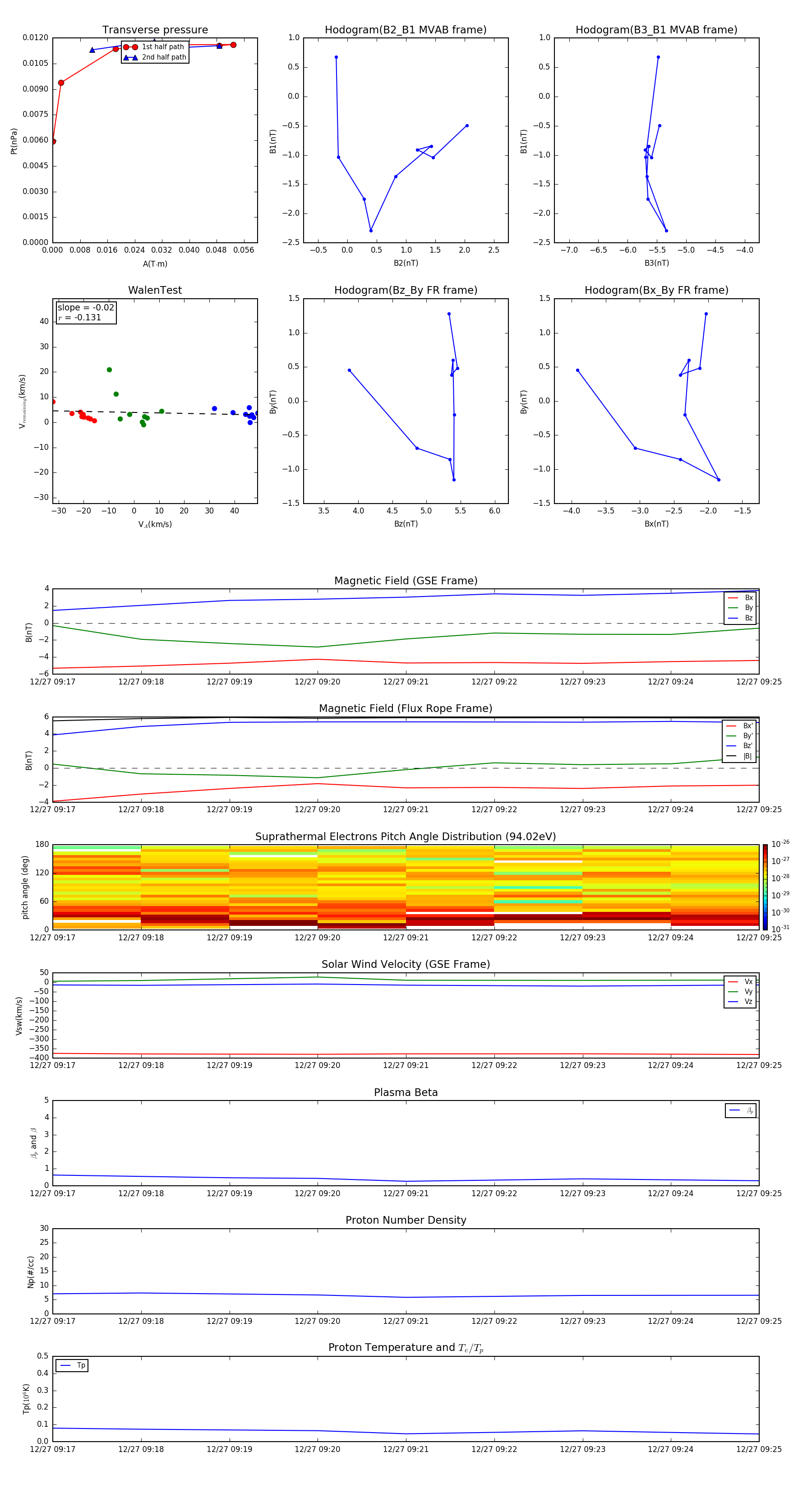Click "12/27 09:20" tick under Plasma Beta

coord(317,1193)
